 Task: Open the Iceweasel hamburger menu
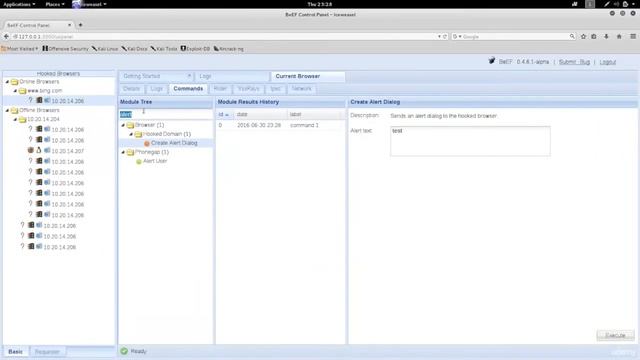(633, 36)
